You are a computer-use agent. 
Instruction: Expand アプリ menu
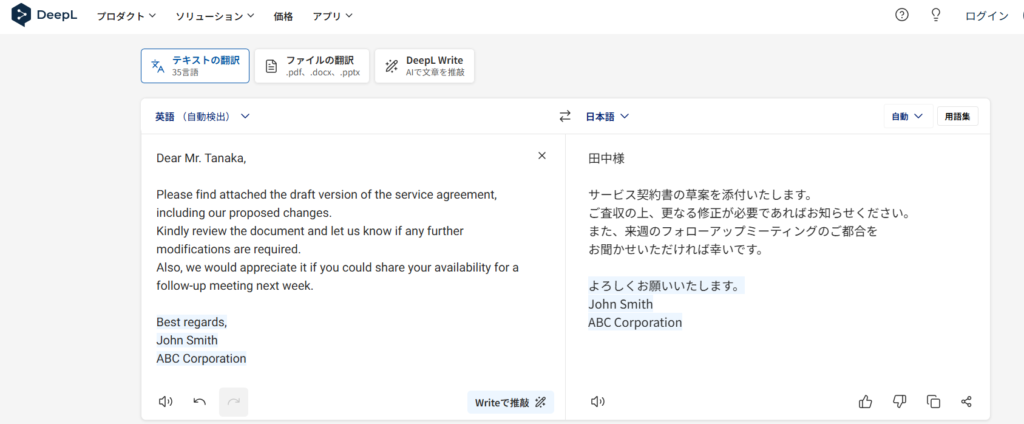pyautogui.click(x=332, y=16)
